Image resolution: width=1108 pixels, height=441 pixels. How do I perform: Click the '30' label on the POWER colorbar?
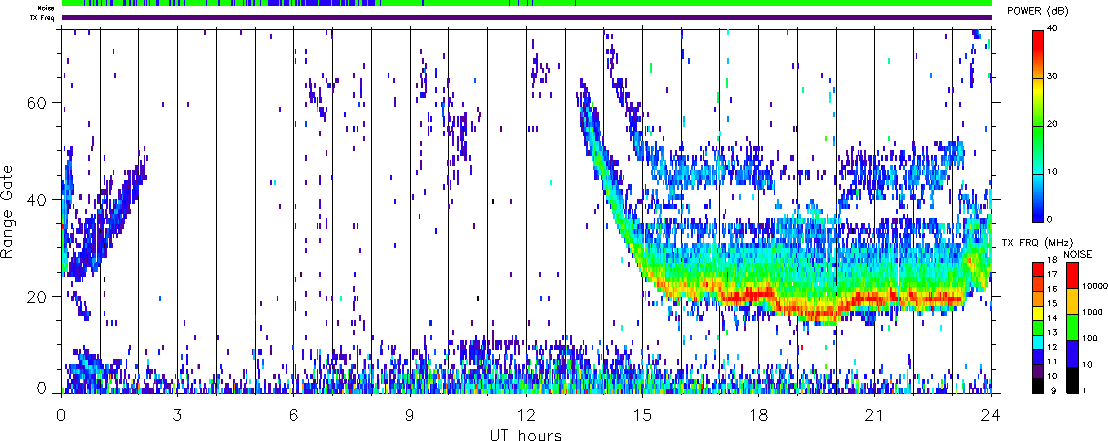[1054, 78]
